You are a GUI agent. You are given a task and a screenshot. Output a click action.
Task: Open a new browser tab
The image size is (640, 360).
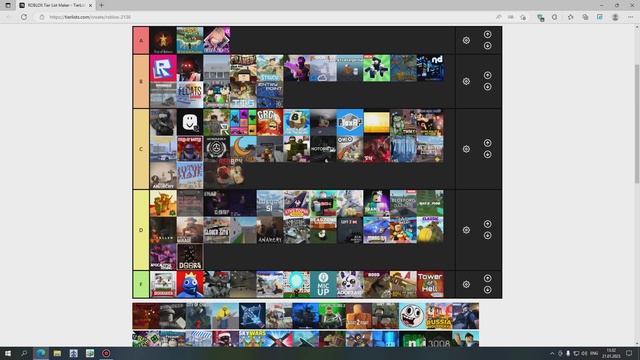101,5
